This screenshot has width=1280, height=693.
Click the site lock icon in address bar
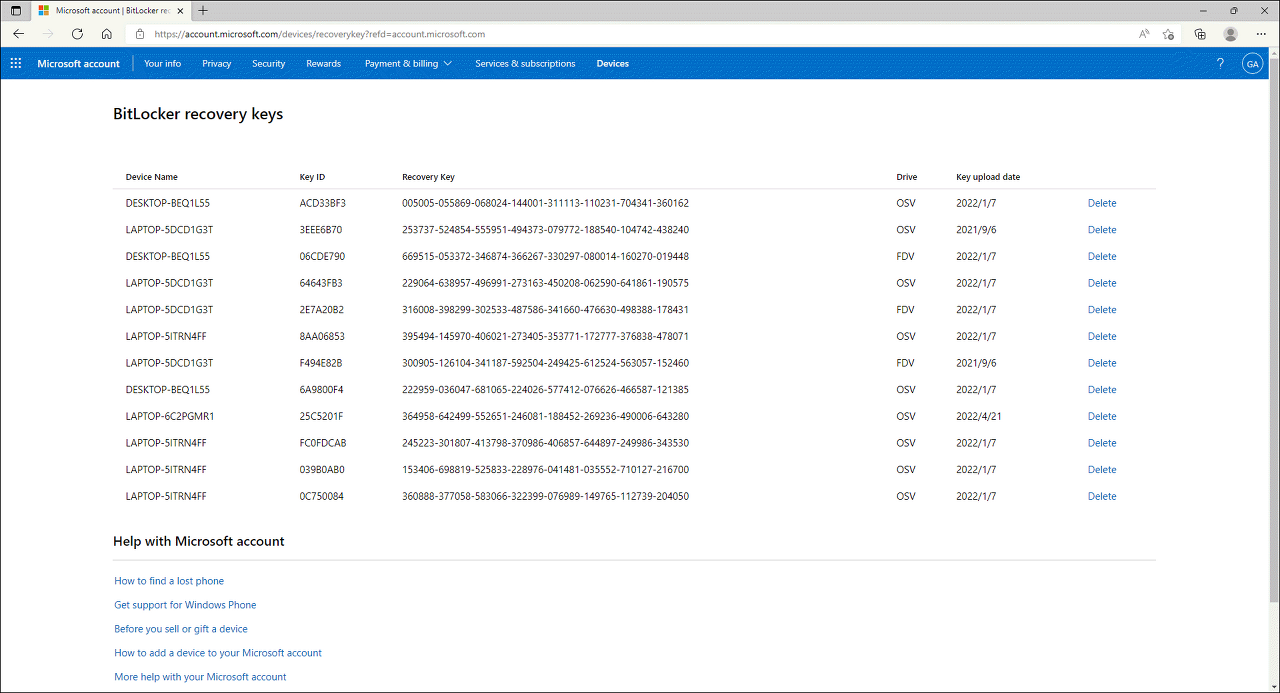(141, 34)
